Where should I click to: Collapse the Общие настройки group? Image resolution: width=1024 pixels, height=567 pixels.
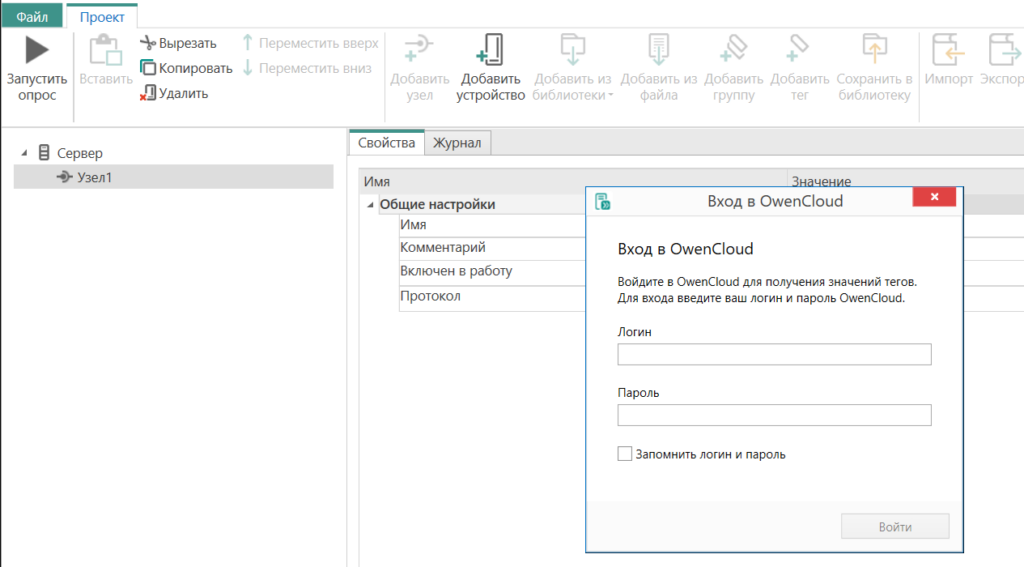coord(370,204)
